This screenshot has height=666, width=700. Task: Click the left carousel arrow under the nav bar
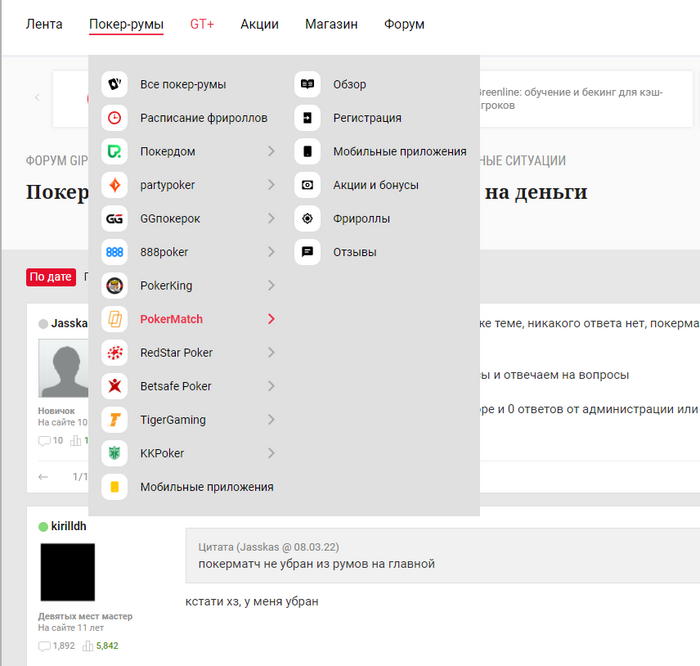(x=37, y=97)
